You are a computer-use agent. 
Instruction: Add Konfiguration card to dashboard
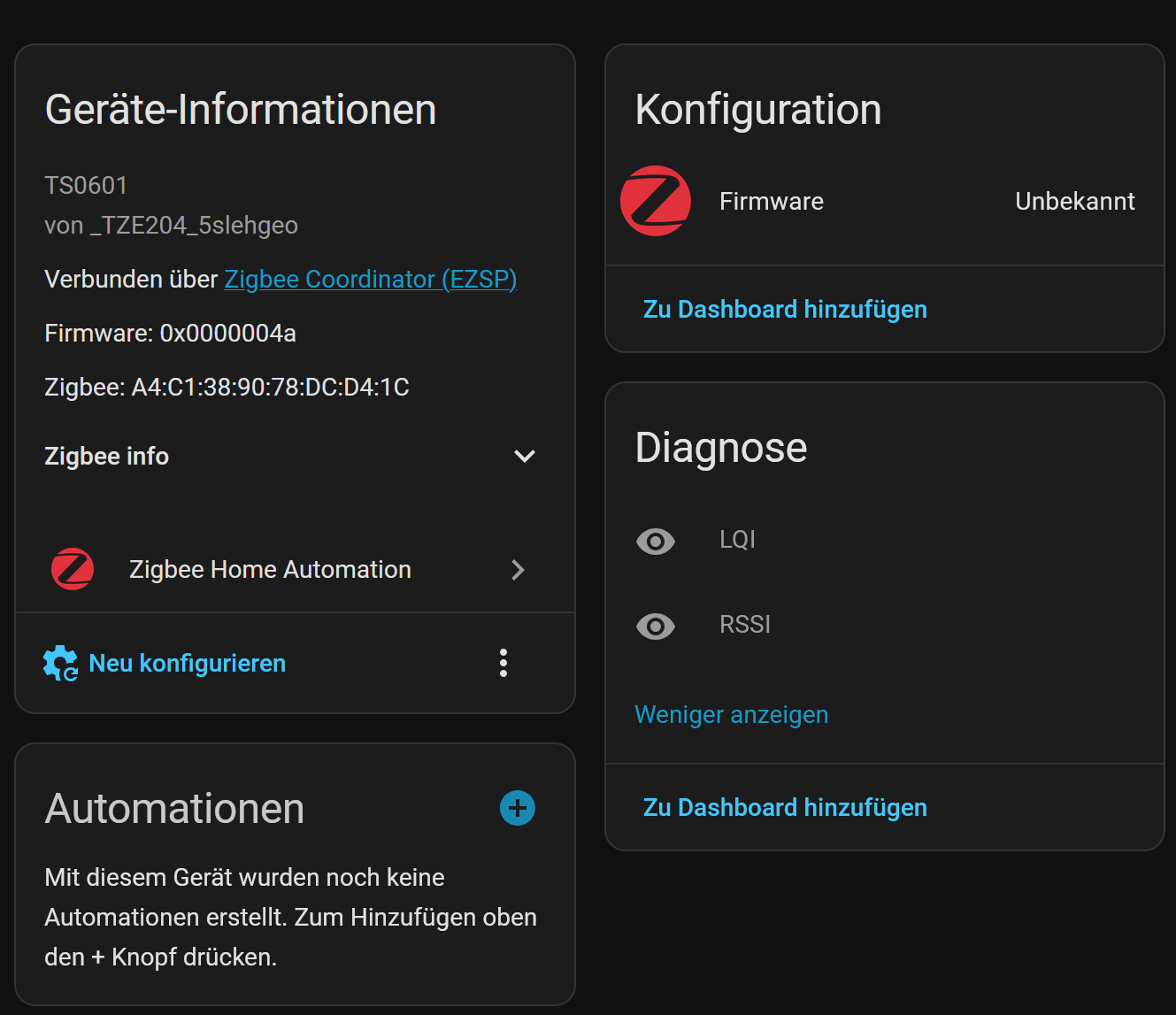[785, 310]
